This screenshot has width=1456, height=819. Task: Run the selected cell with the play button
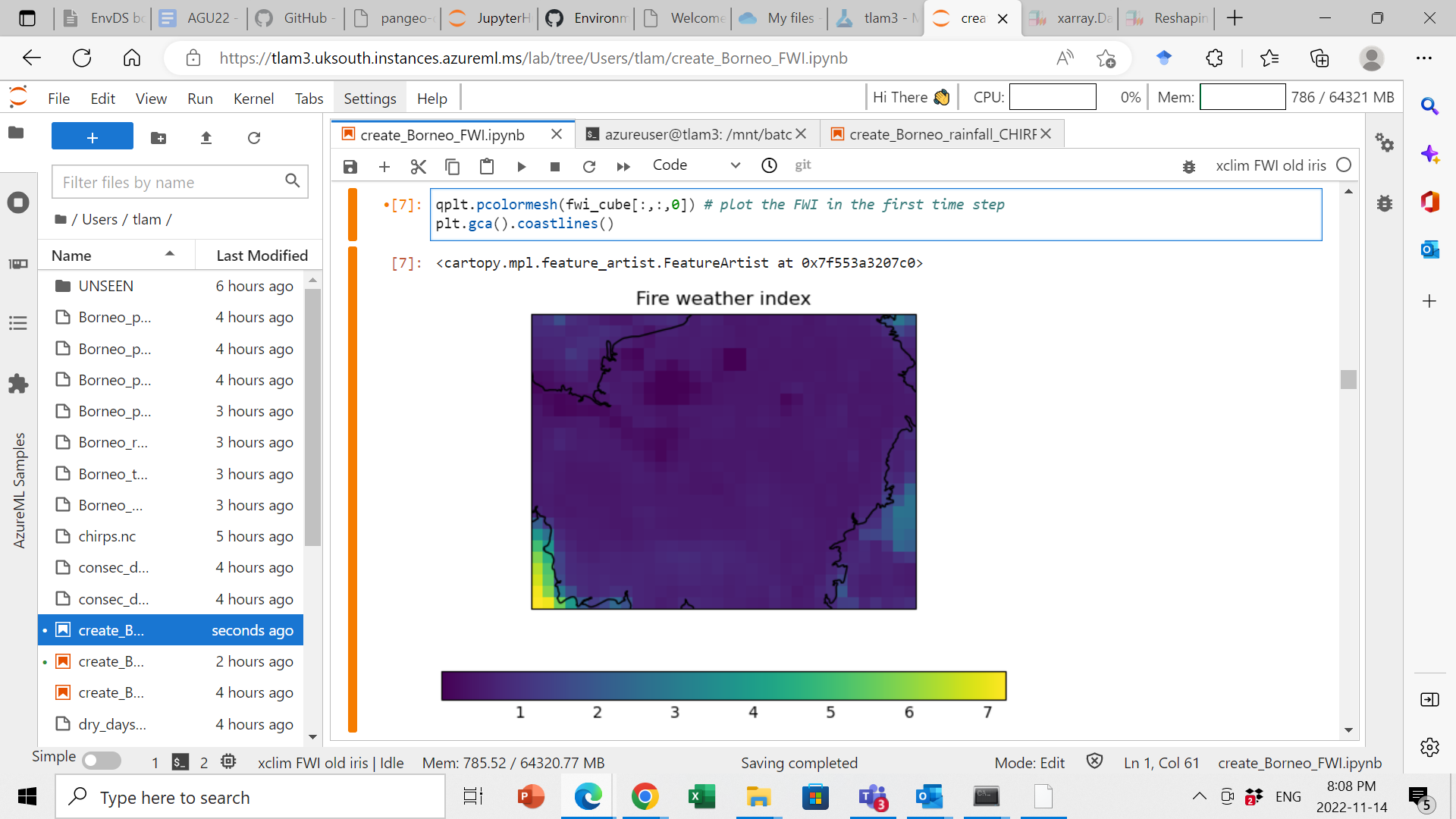tap(522, 166)
